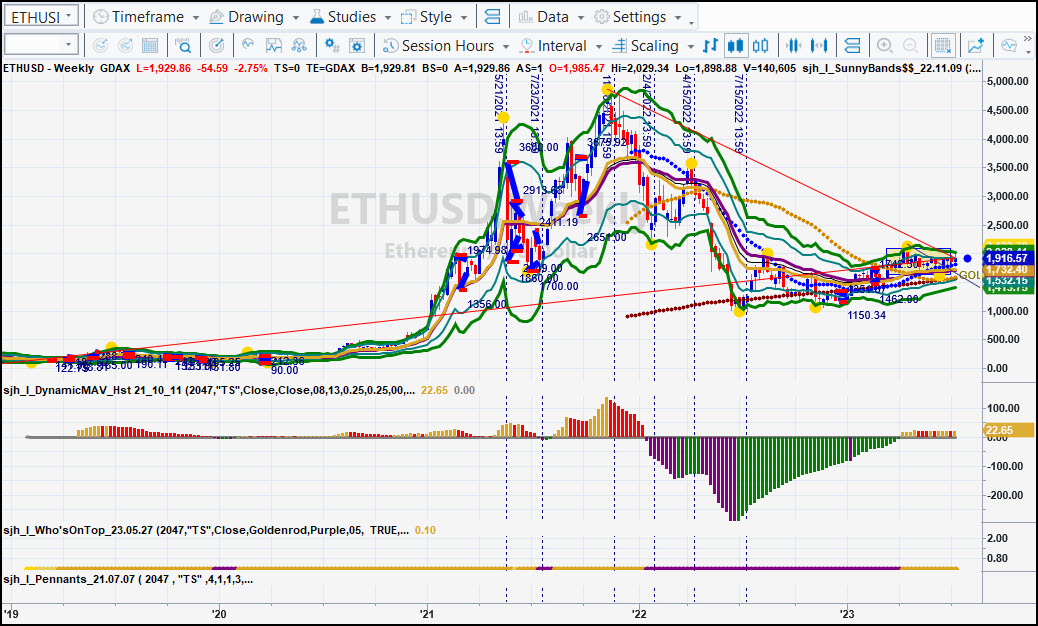This screenshot has height=626, width=1038.
Task: Click the target with arrow icon
Action: 216,45
